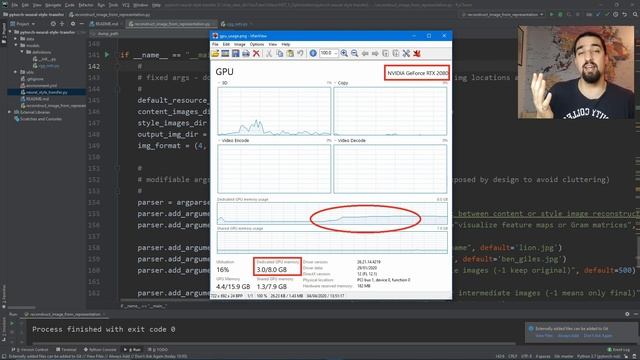Click the blue Information icon in IrfanView
Image resolution: width=640 pixels, height=360 pixels.
313,53
